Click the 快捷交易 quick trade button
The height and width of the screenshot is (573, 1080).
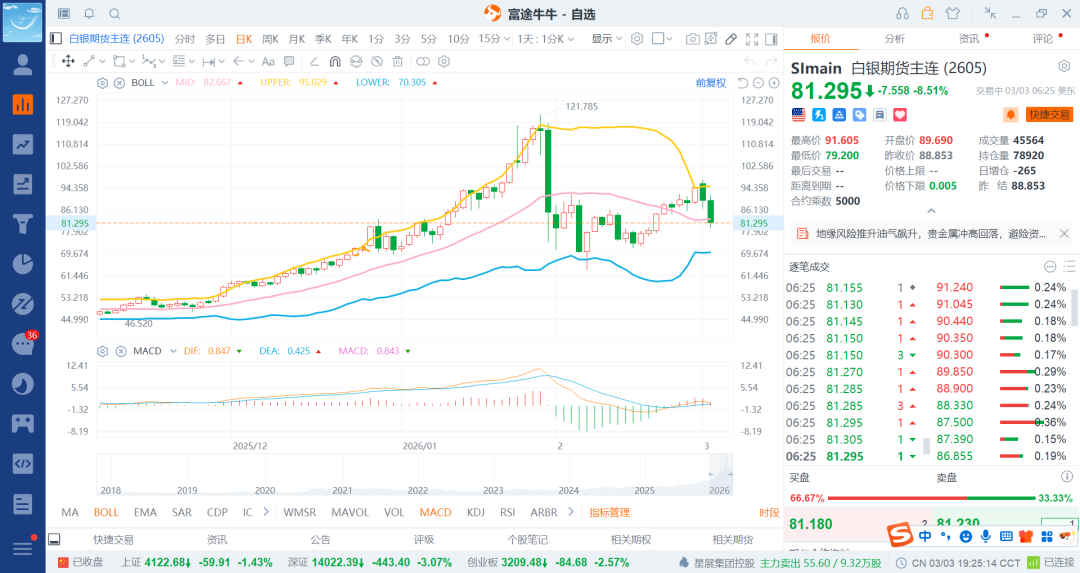point(1049,115)
